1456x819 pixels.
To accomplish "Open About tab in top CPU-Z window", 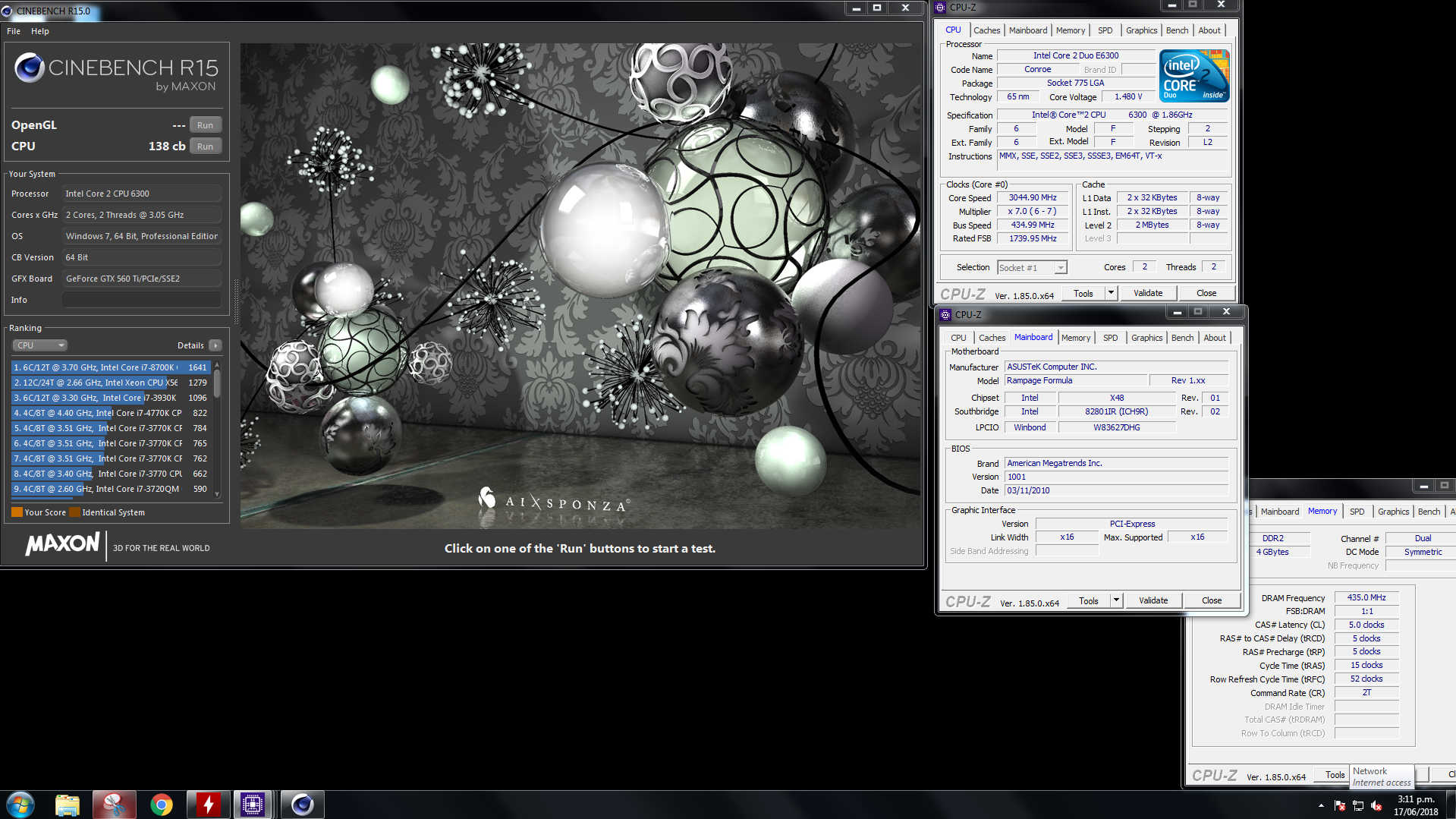I will 1209,30.
